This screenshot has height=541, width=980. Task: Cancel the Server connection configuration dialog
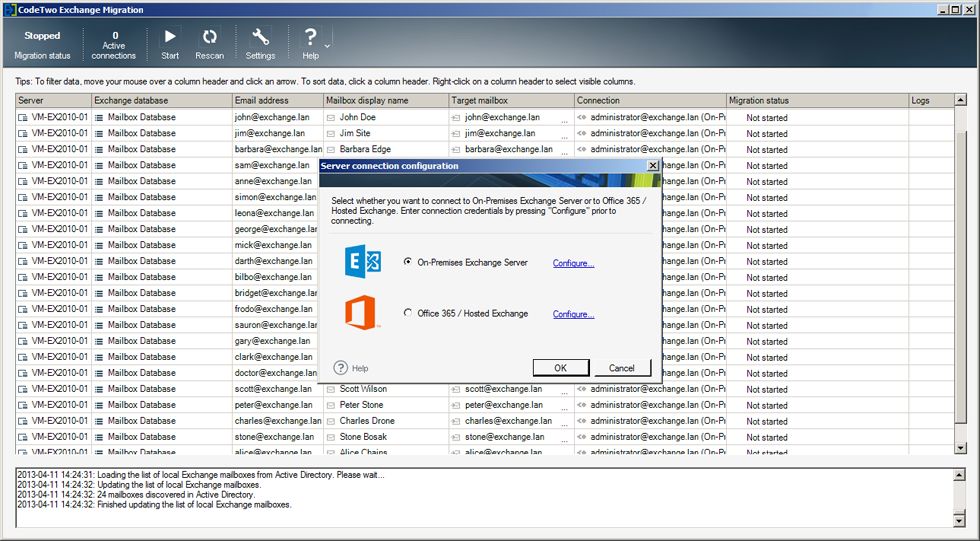pos(622,368)
